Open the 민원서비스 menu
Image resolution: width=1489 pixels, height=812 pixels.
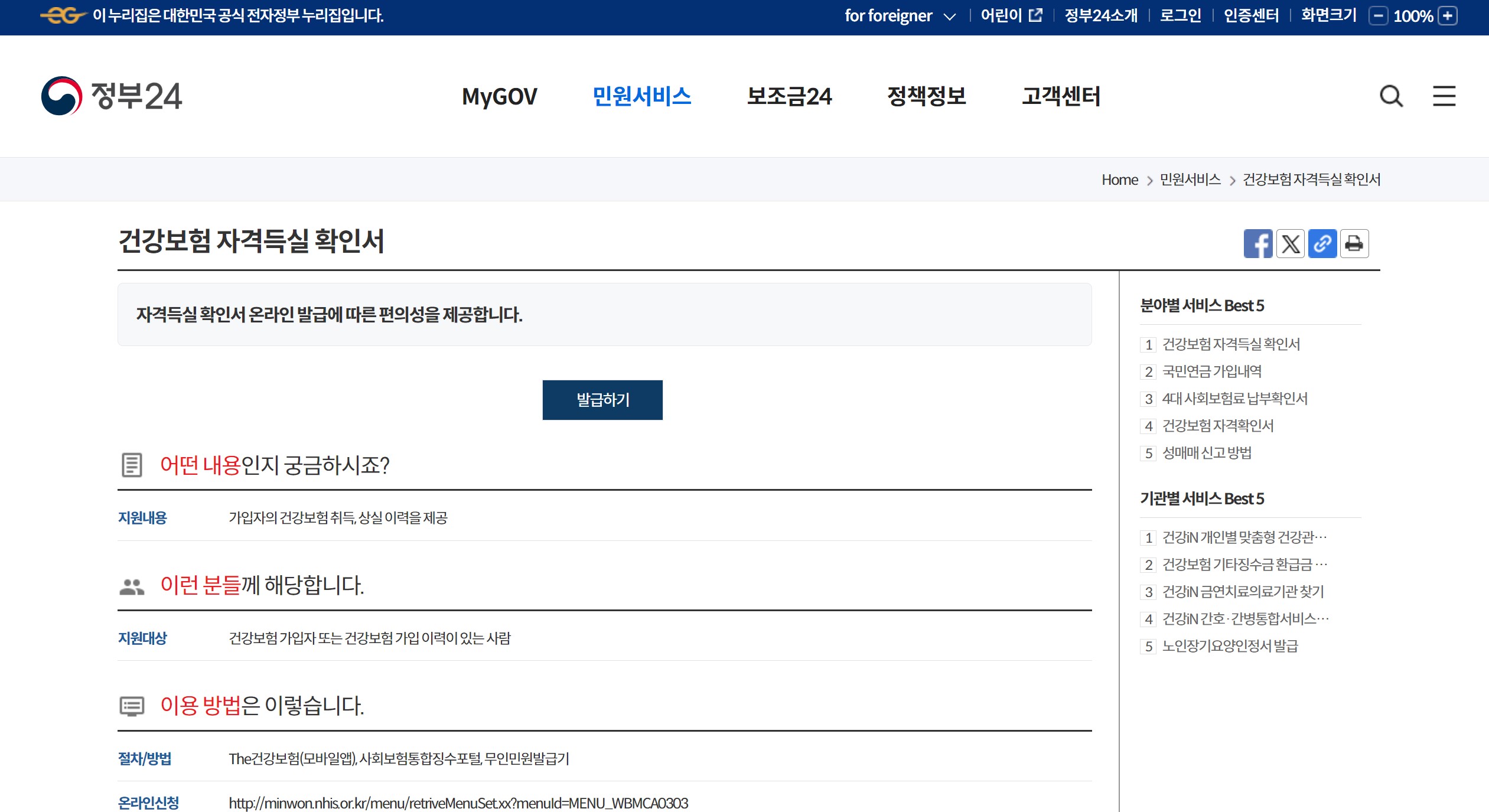click(641, 96)
